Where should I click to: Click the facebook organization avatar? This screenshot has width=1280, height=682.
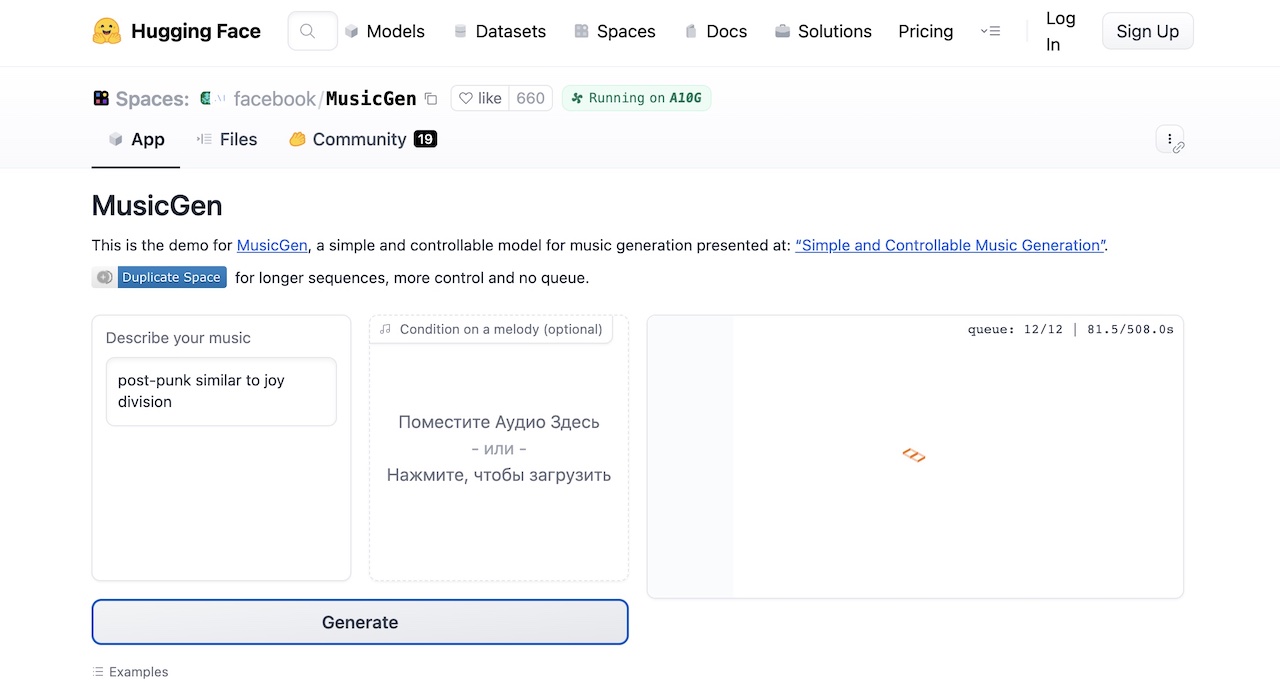208,98
